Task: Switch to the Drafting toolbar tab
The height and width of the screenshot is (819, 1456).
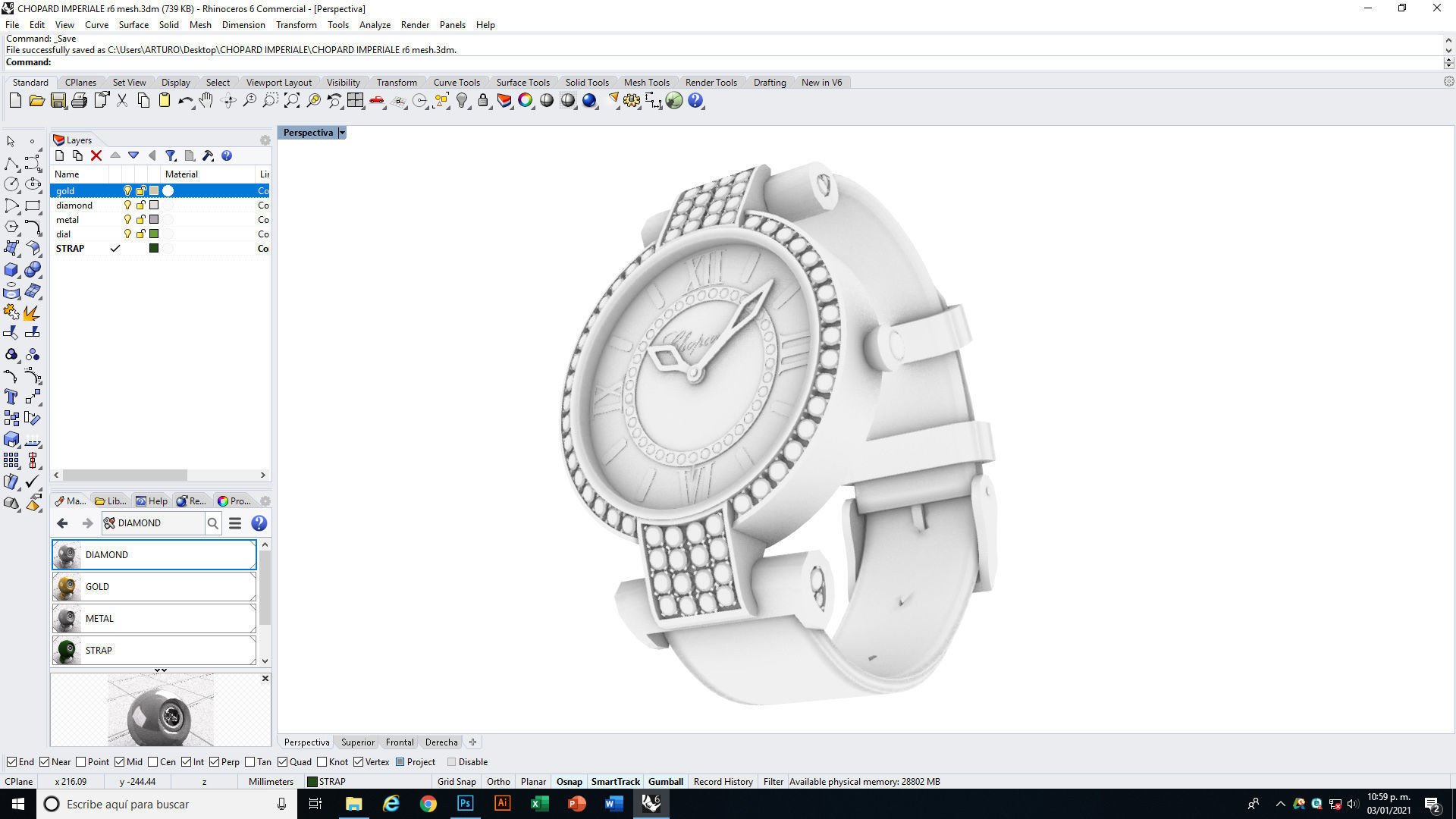Action: (x=770, y=83)
